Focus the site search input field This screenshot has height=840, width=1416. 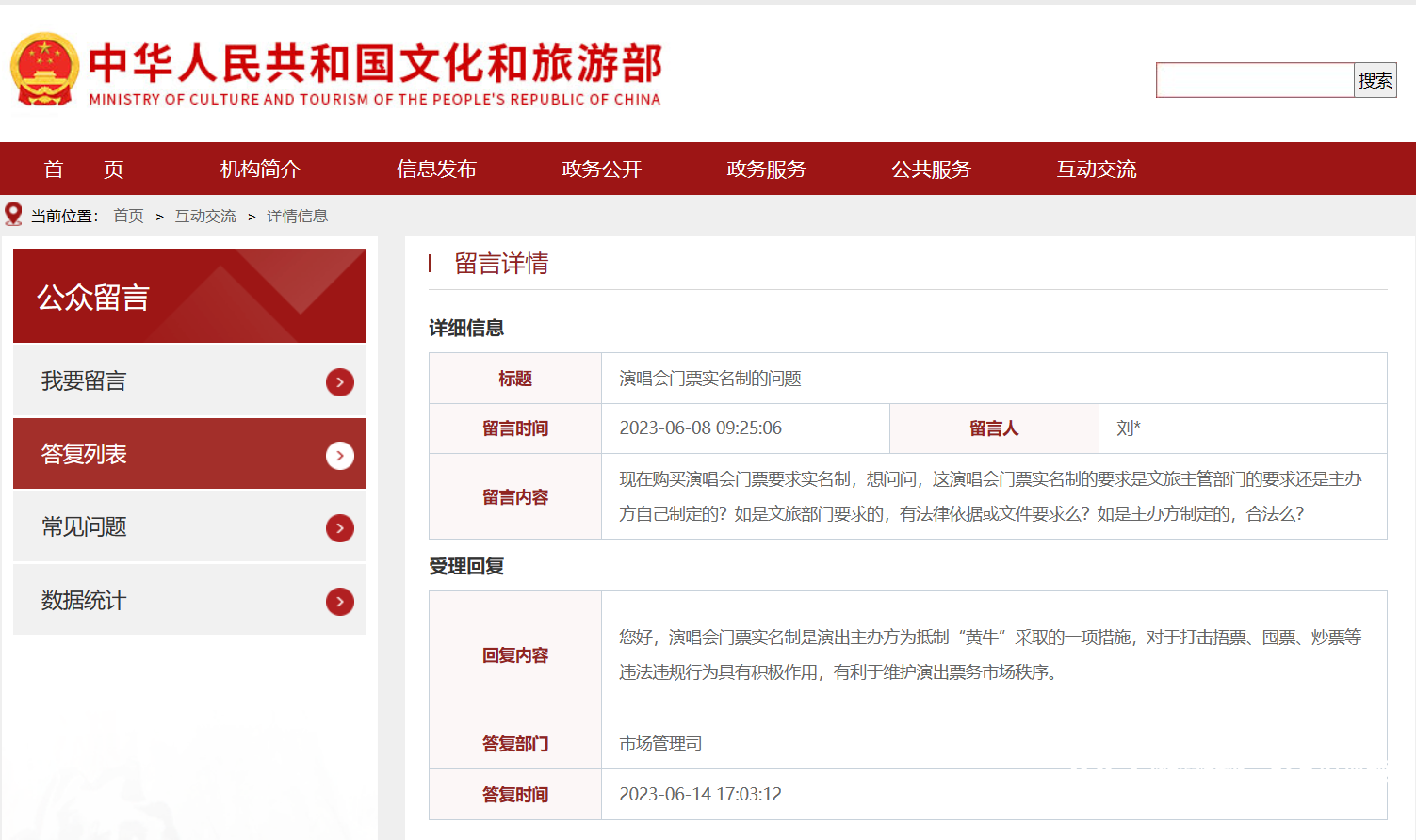(1255, 80)
